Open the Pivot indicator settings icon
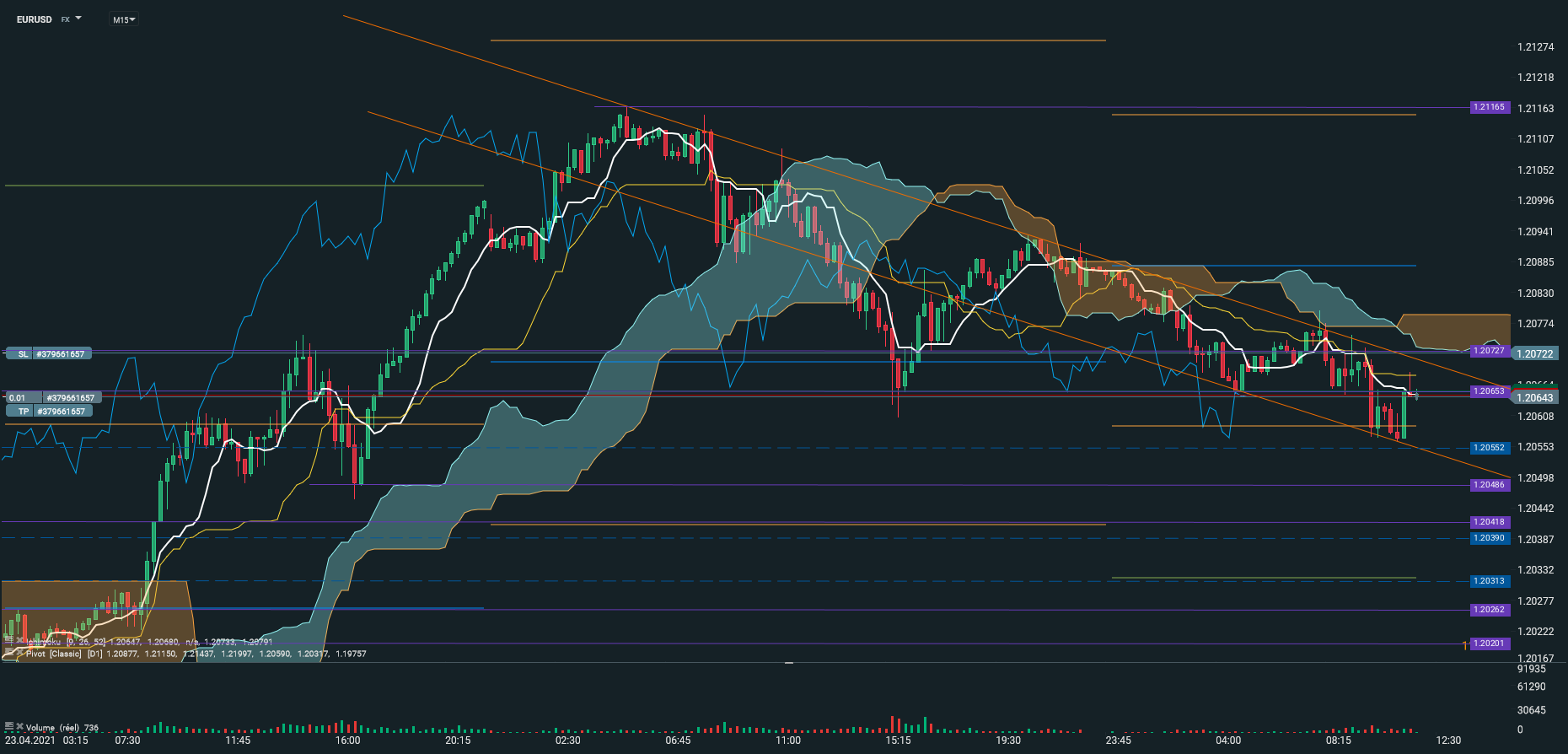This screenshot has width=1568, height=754. [9, 653]
